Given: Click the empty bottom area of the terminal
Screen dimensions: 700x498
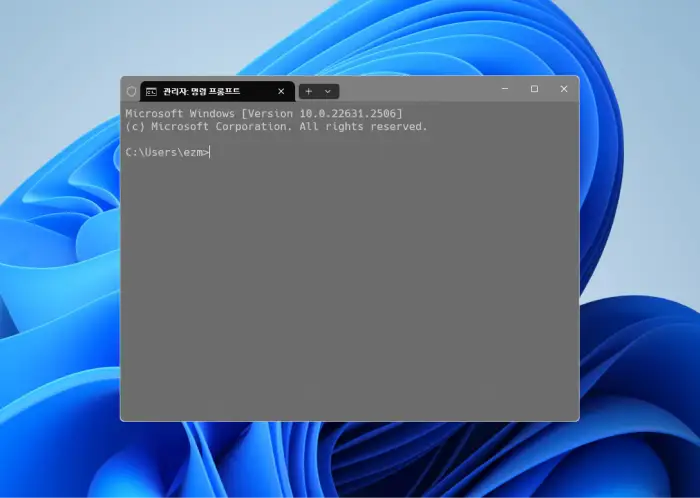Looking at the screenshot, I should (350, 400).
